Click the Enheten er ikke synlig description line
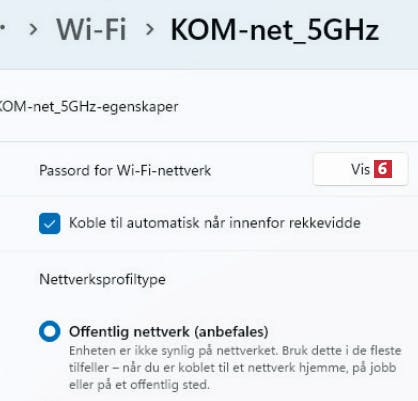This screenshot has width=418, height=401. pos(235,351)
